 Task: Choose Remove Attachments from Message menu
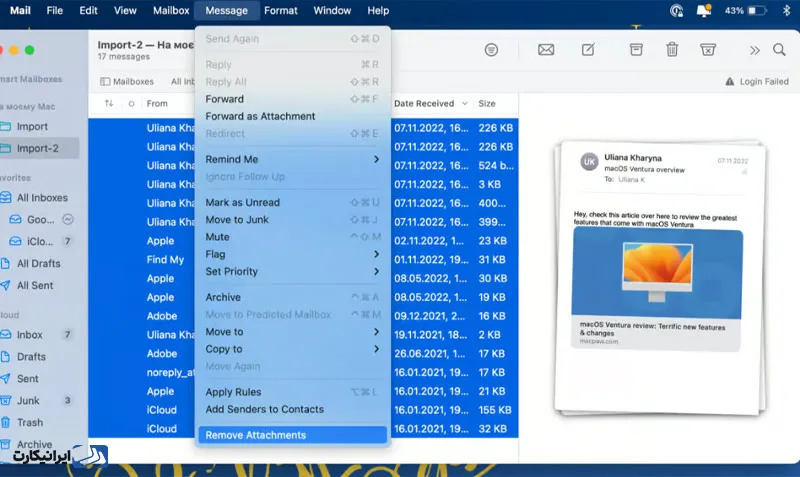pyautogui.click(x=292, y=435)
